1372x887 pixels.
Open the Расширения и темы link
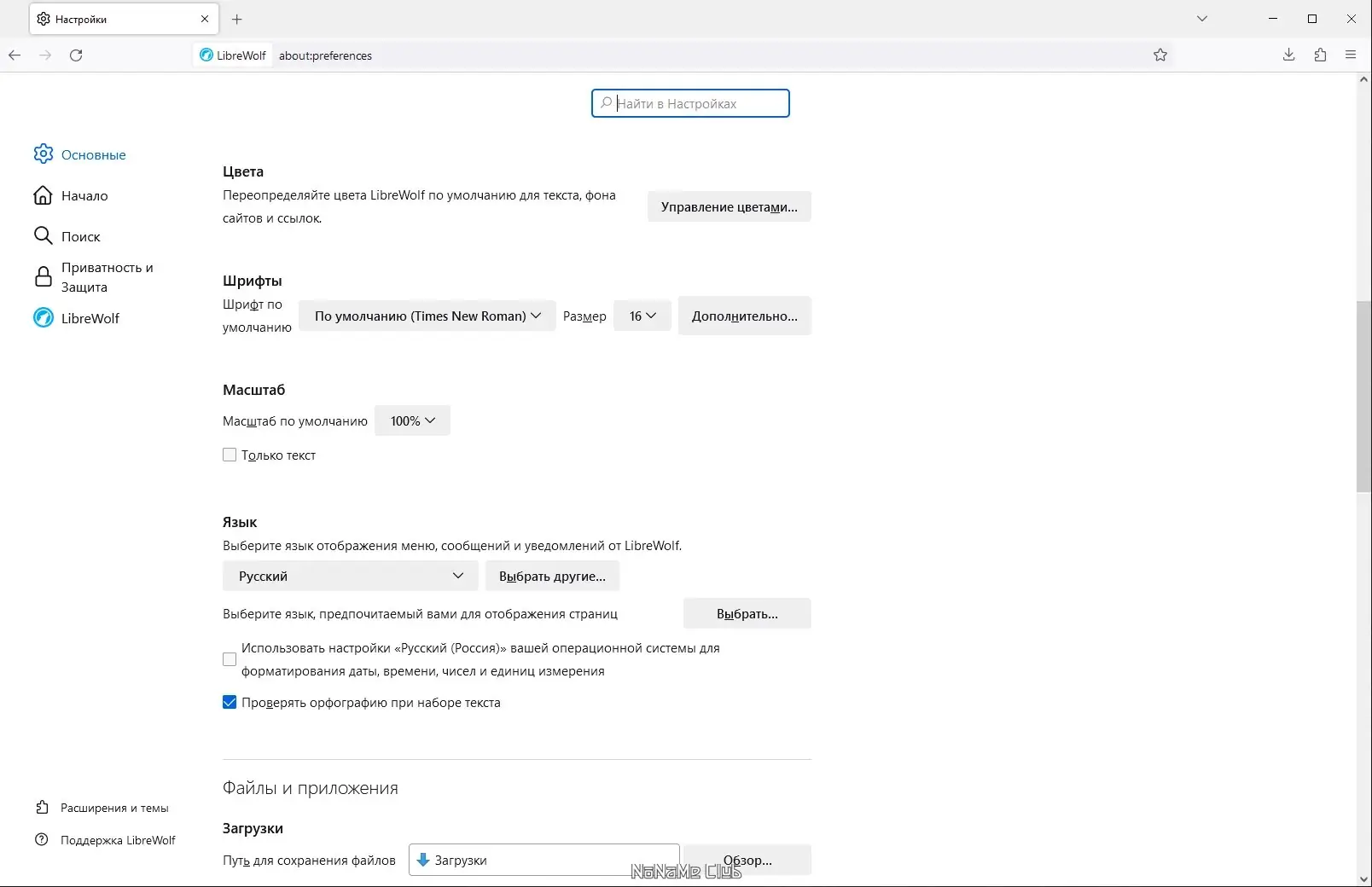pos(102,808)
